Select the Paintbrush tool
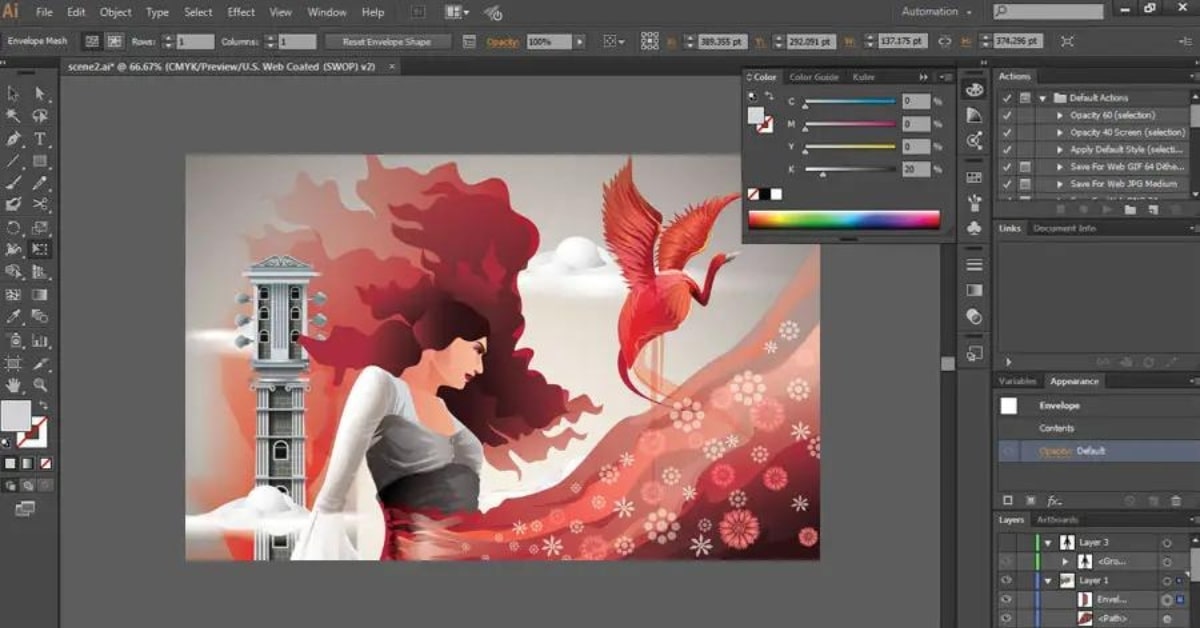The height and width of the screenshot is (628, 1200). coord(14,183)
